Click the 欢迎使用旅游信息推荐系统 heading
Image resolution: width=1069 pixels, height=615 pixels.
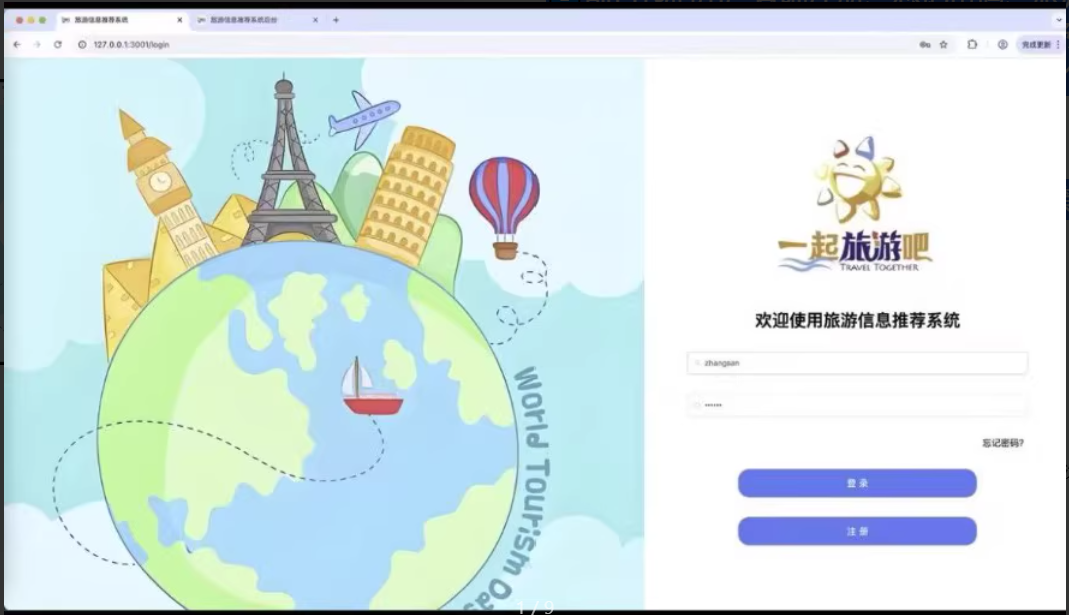(x=857, y=320)
